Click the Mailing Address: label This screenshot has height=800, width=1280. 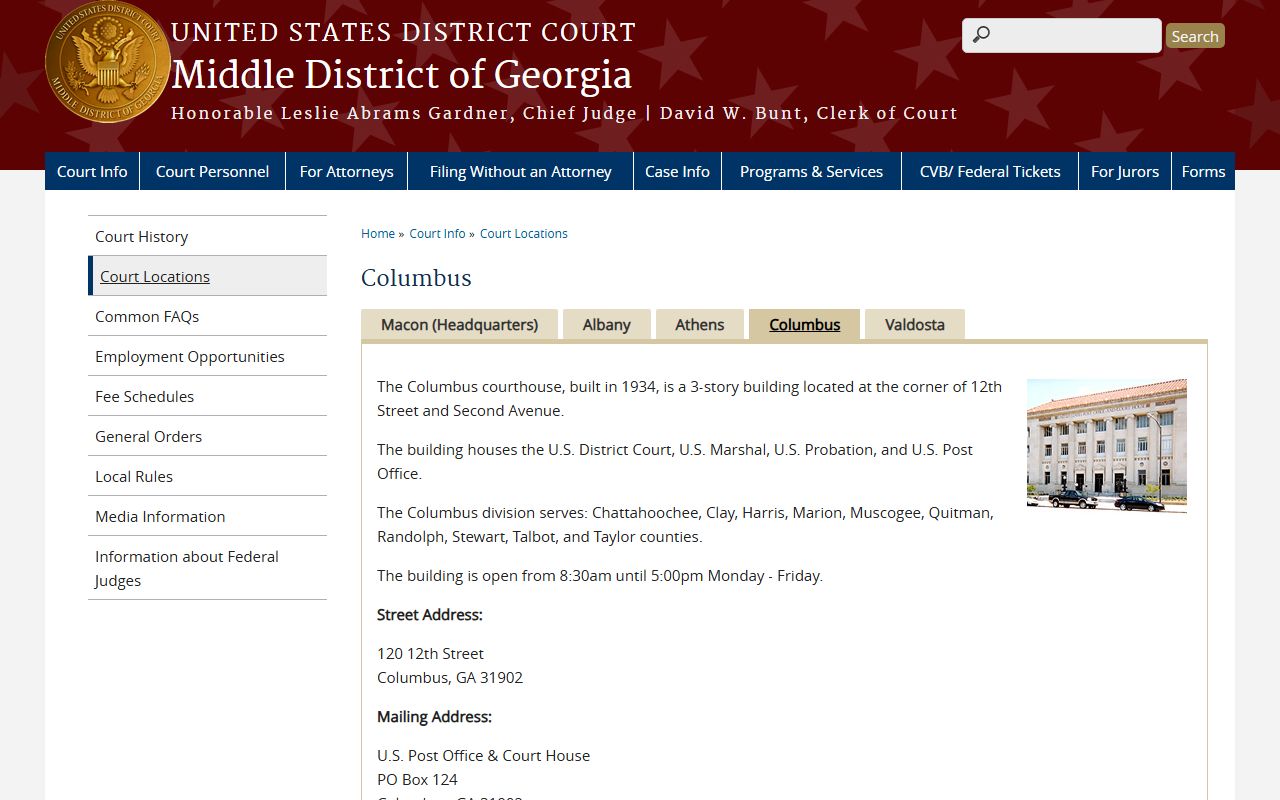pos(434,716)
